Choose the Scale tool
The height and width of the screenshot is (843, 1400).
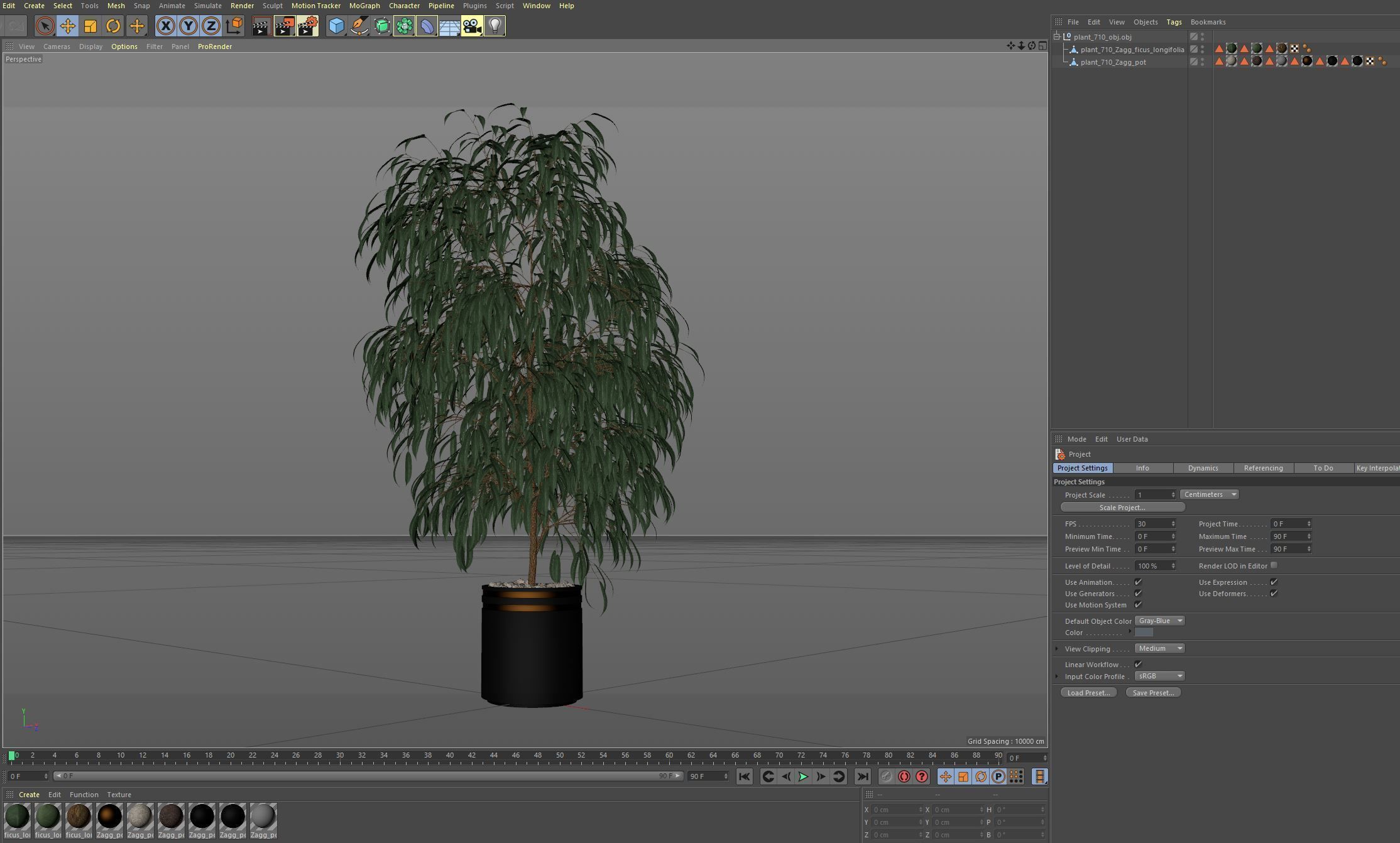point(90,26)
